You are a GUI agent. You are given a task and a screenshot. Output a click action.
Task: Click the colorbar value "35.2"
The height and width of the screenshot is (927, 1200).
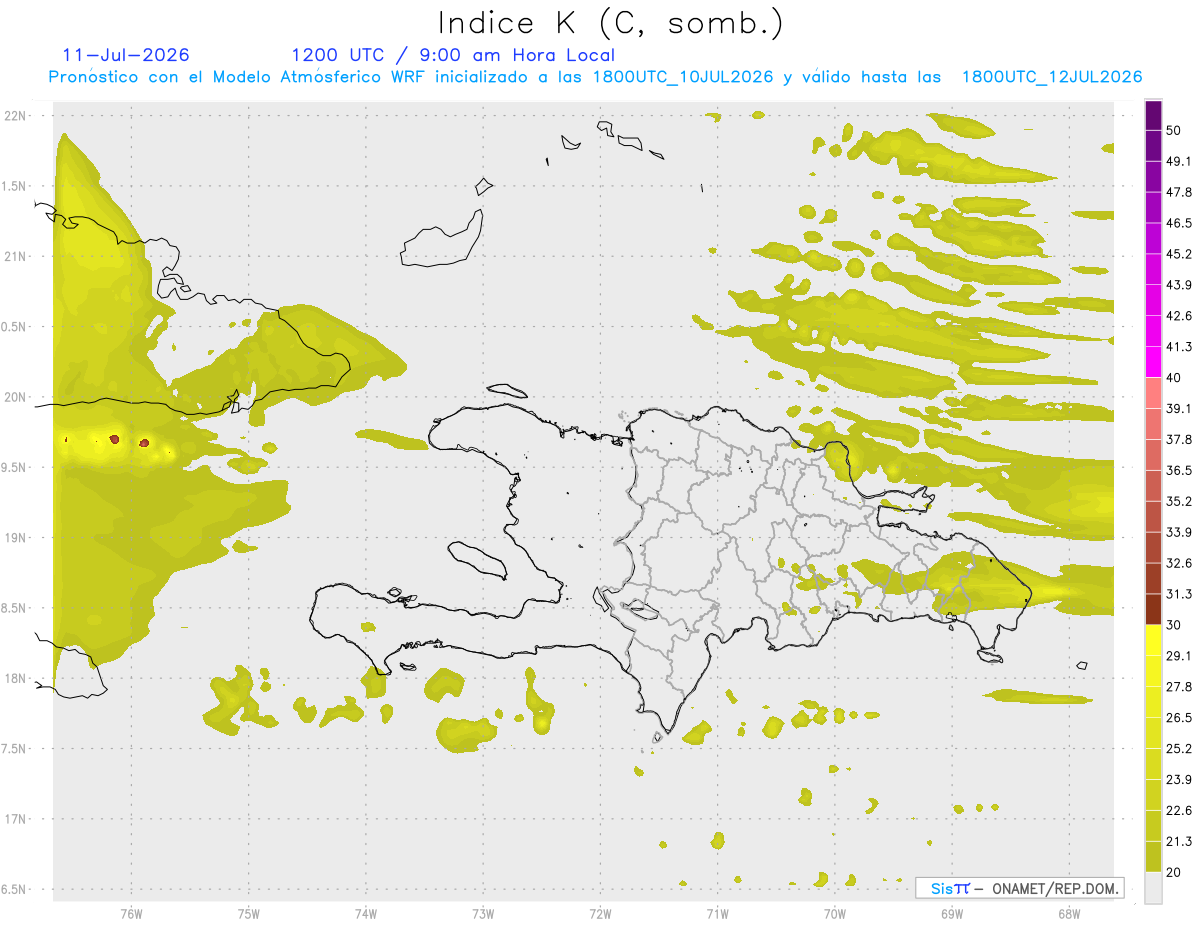1179,501
